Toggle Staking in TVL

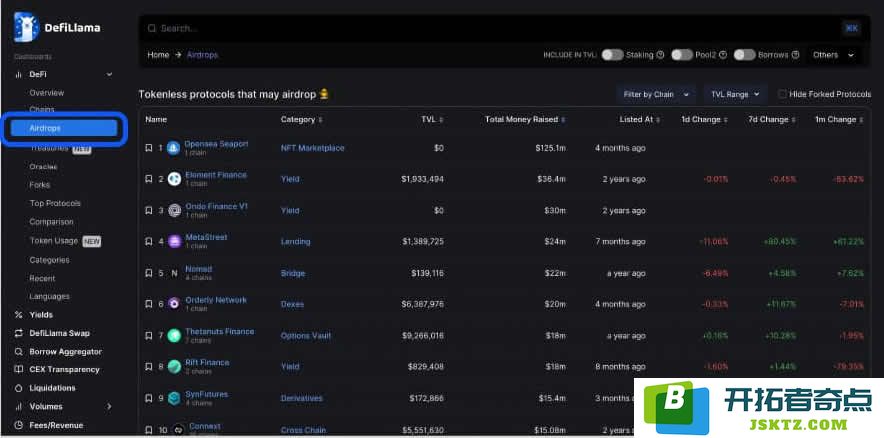click(612, 55)
